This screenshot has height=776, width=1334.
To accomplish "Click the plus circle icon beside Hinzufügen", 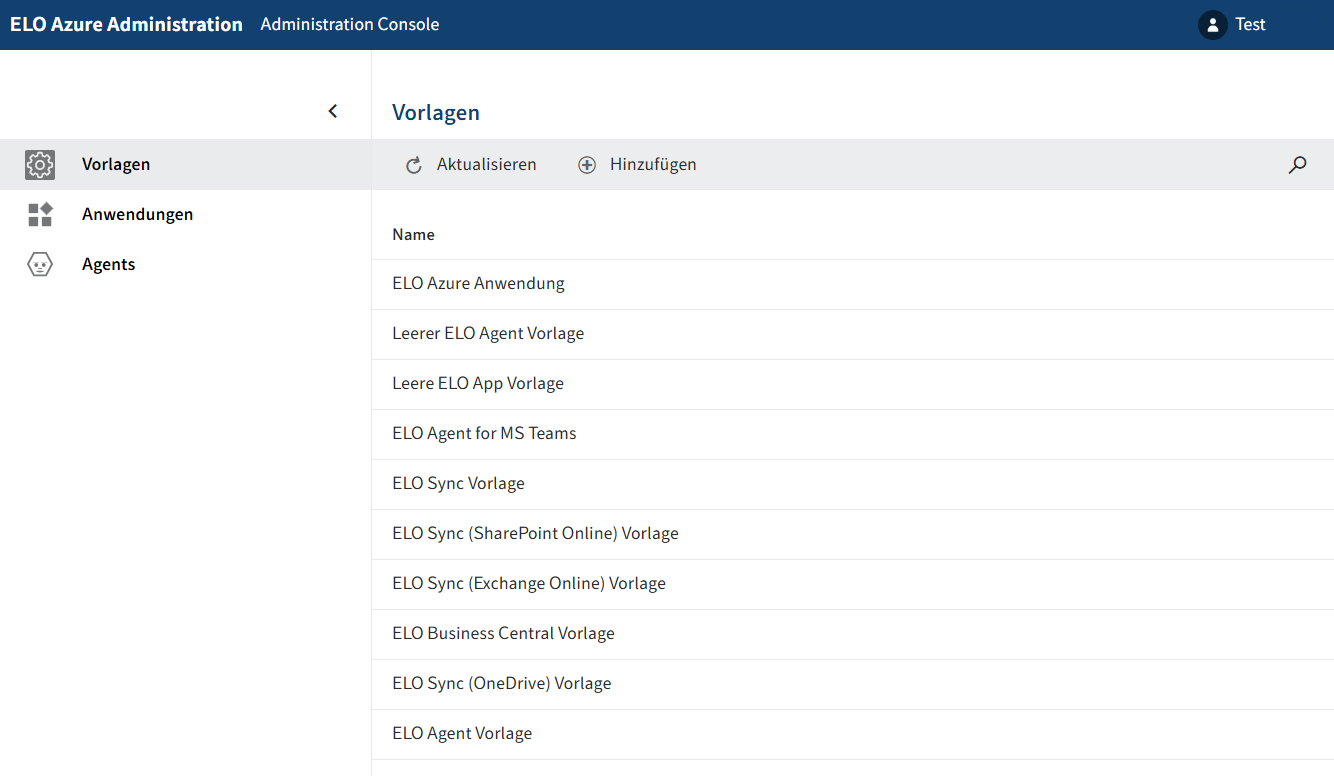I will pos(587,165).
